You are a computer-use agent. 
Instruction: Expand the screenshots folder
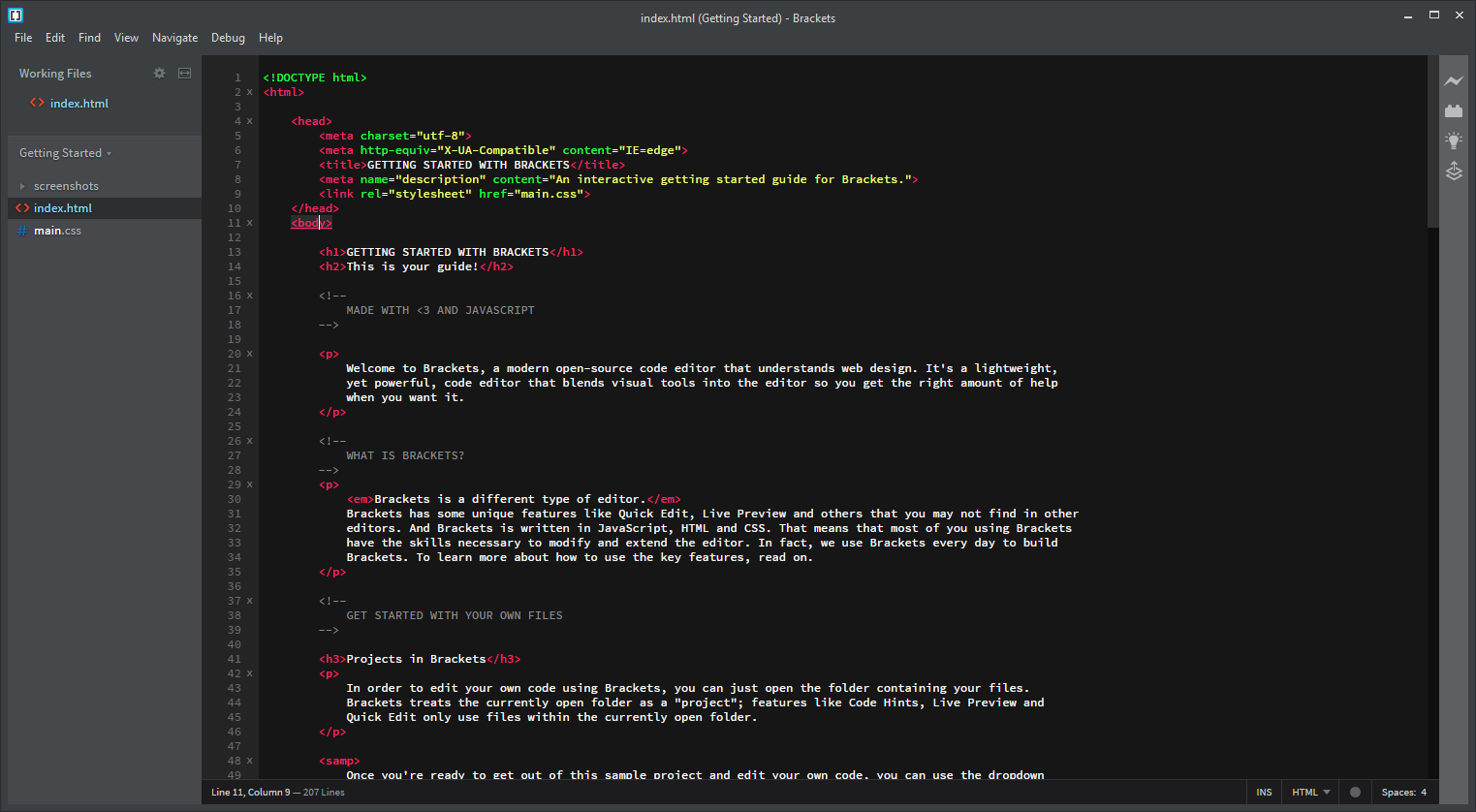tap(22, 186)
